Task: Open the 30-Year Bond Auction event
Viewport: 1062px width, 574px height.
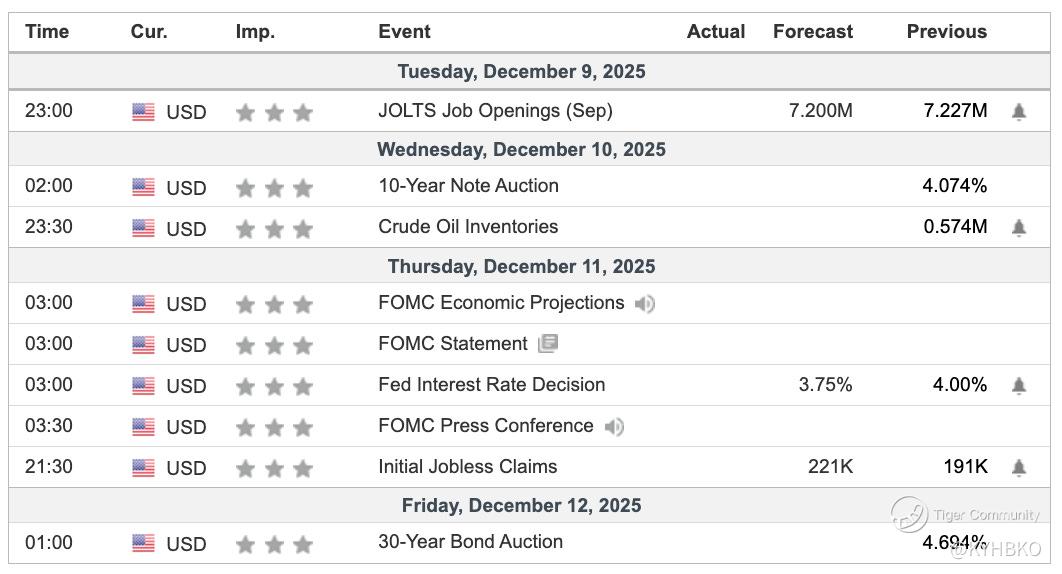Action: point(470,542)
